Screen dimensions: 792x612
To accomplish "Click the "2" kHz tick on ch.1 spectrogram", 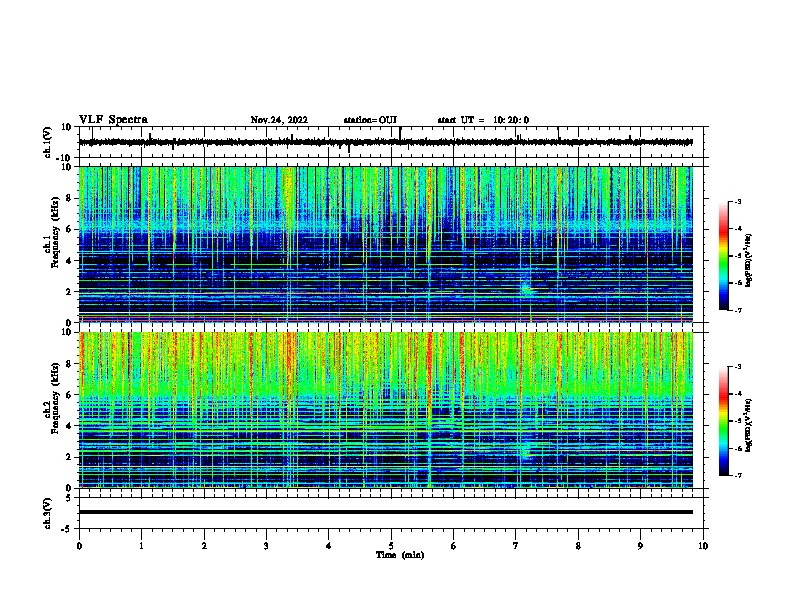I will tap(69, 292).
